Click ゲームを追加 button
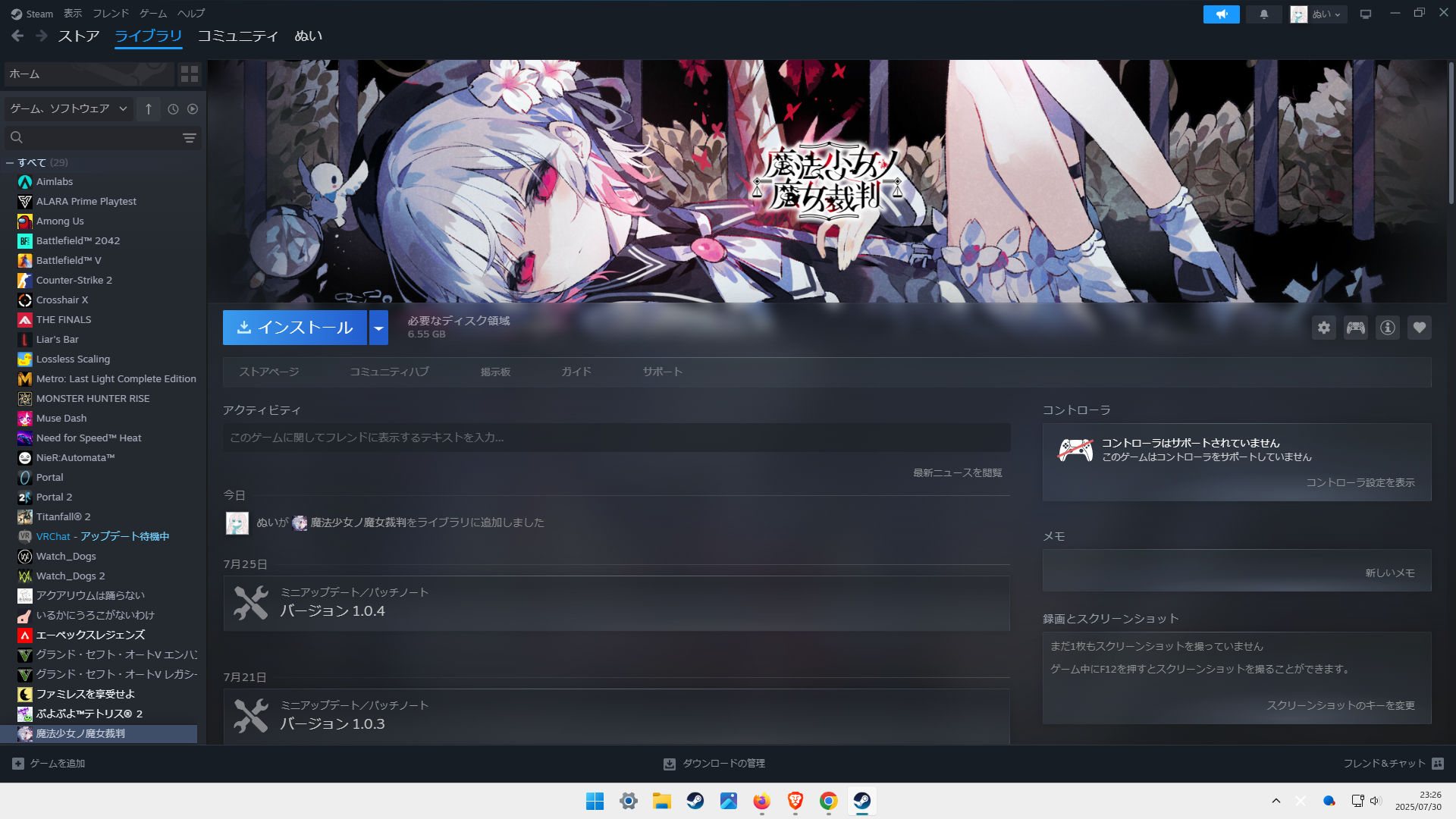The image size is (1456, 819). click(x=49, y=764)
